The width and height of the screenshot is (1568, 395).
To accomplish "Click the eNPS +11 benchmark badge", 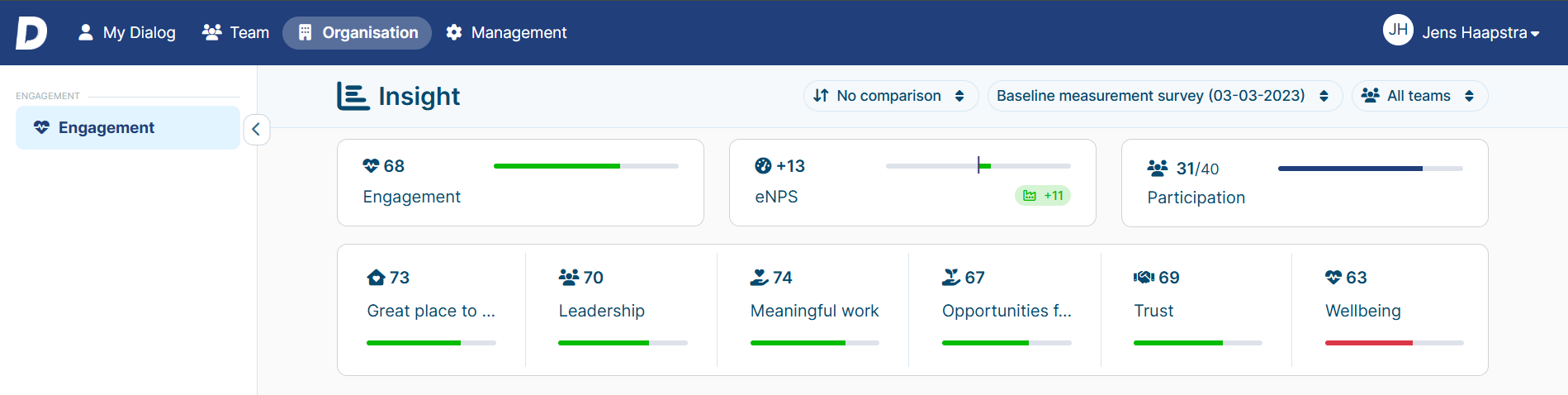I will click(x=1043, y=196).
